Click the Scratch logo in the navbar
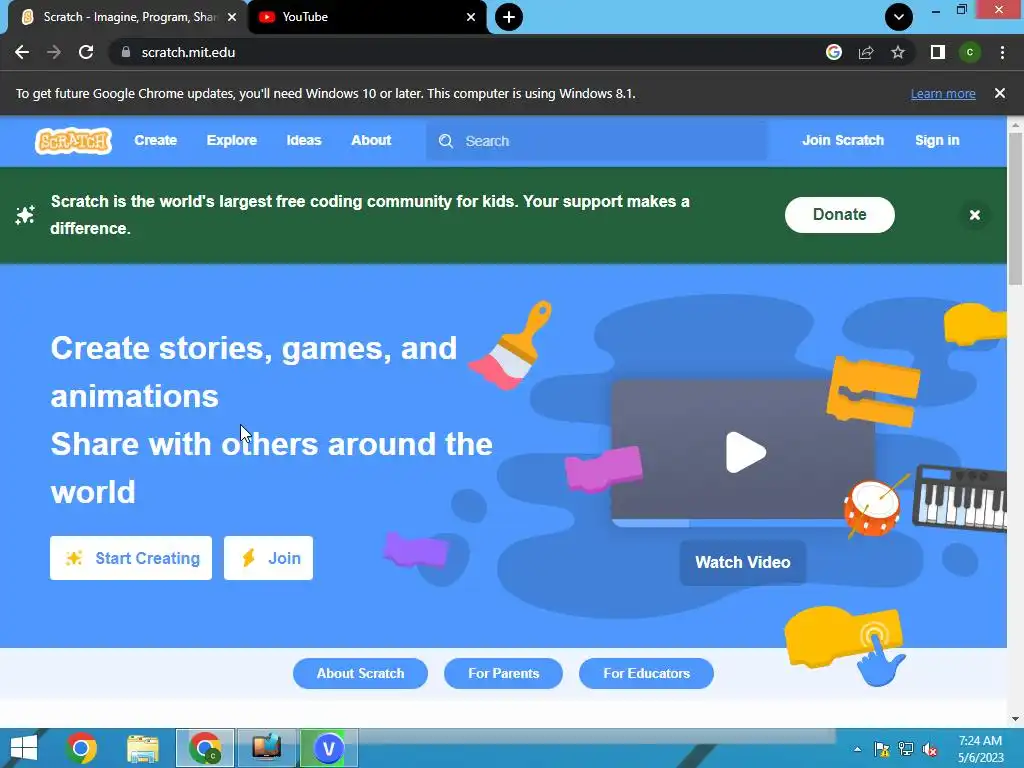 tap(73, 141)
